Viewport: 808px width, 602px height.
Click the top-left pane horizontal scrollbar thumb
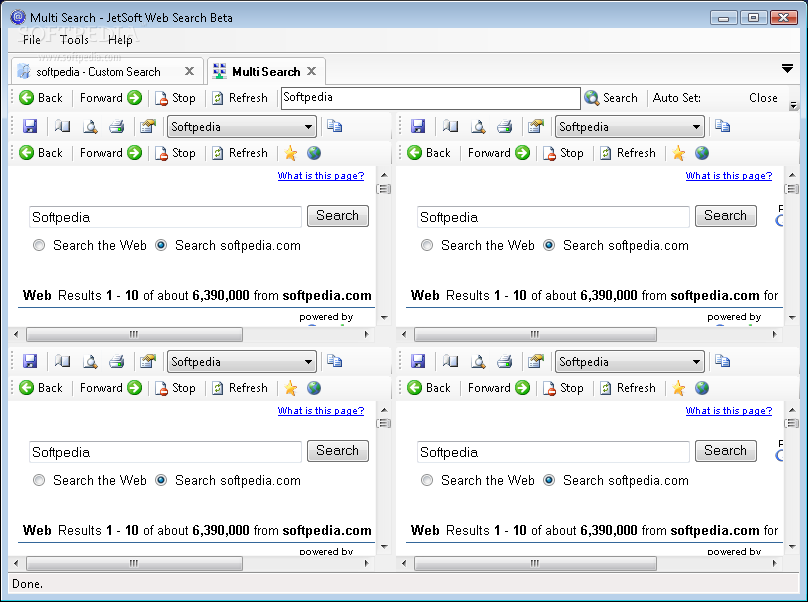pos(134,335)
